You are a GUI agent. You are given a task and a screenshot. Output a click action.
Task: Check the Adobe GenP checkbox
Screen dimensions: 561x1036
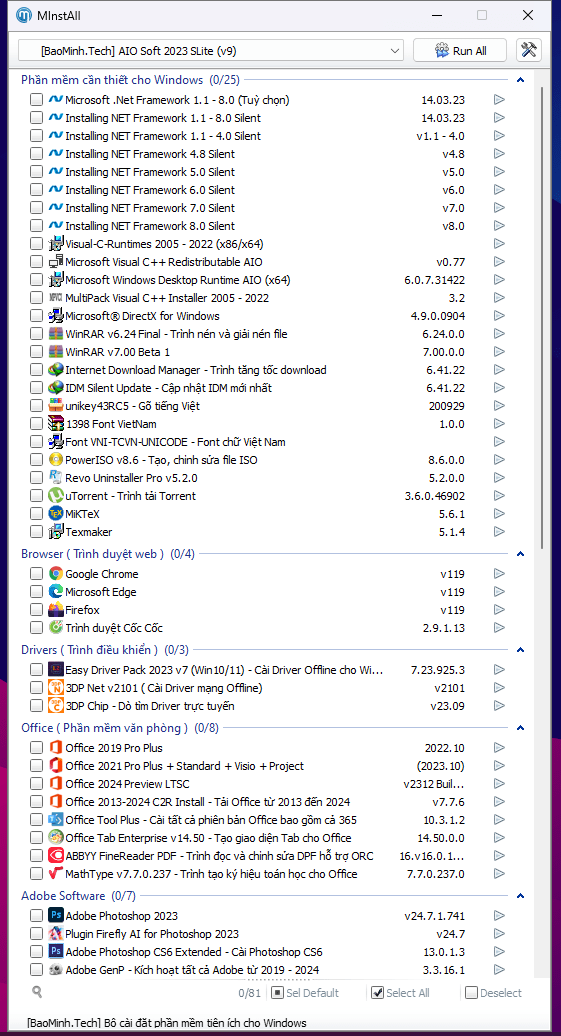(x=36, y=970)
